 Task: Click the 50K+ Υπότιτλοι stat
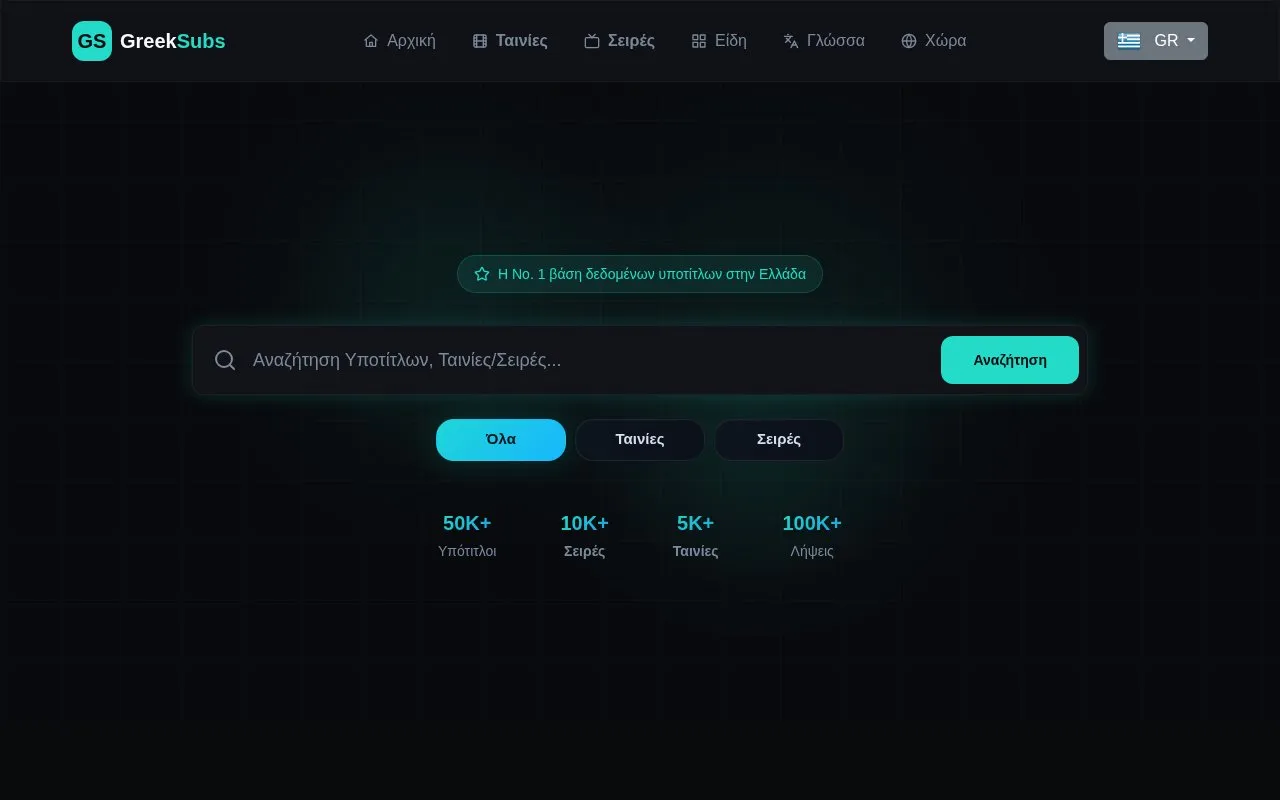tap(467, 536)
